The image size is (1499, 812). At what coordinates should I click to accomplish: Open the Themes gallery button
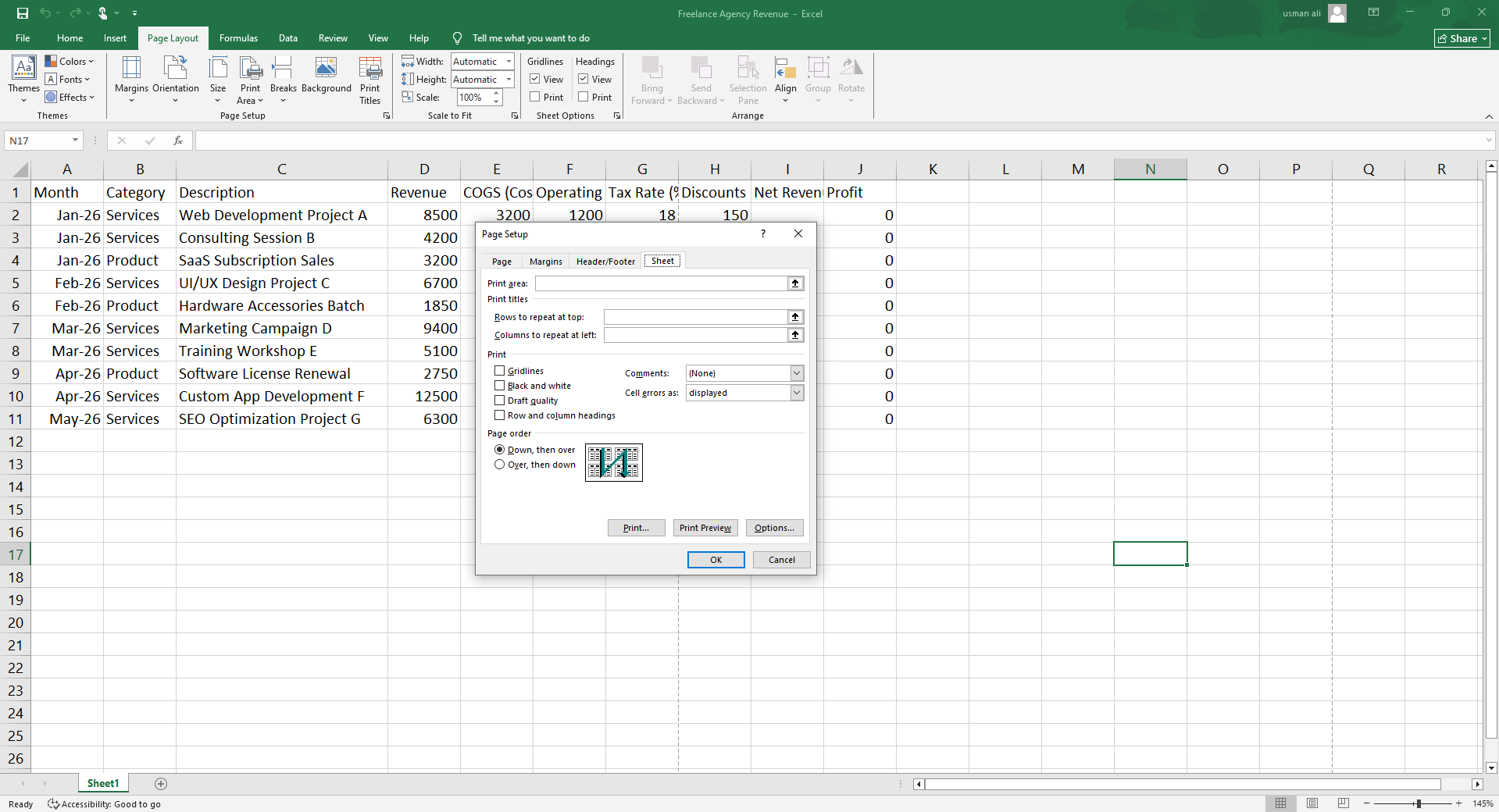23,80
